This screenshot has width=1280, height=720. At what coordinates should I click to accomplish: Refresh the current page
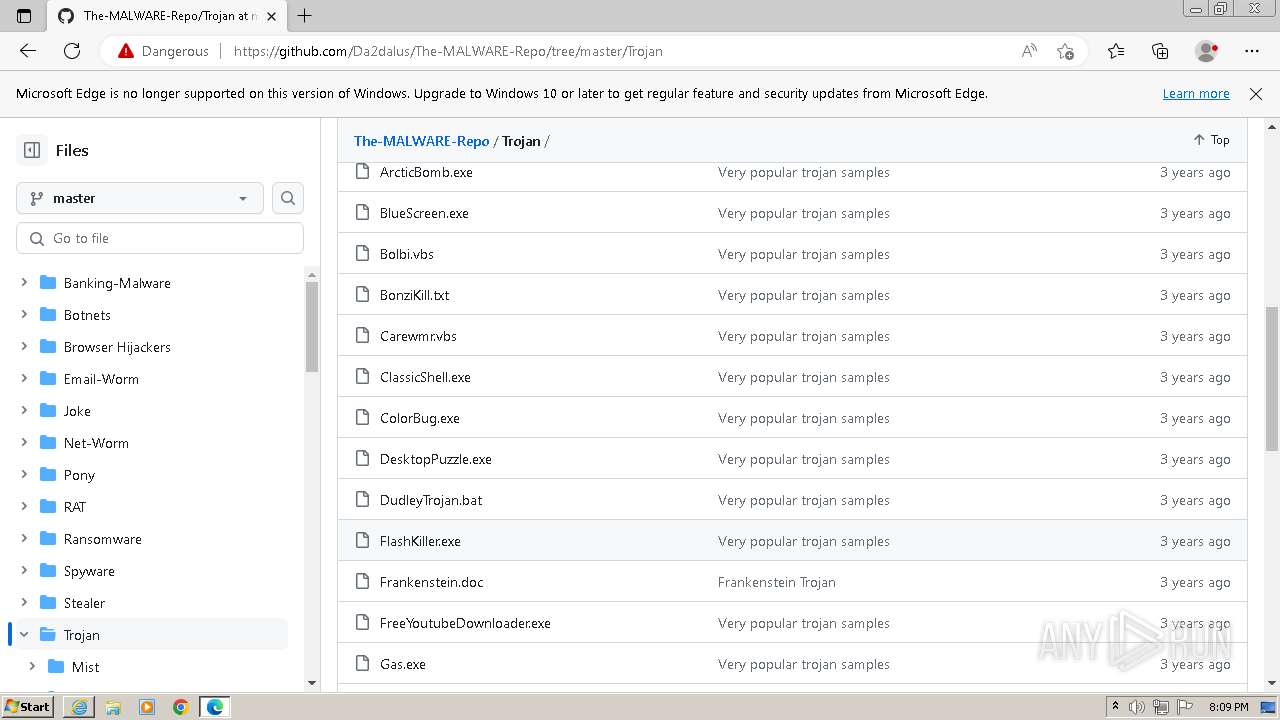(72, 51)
